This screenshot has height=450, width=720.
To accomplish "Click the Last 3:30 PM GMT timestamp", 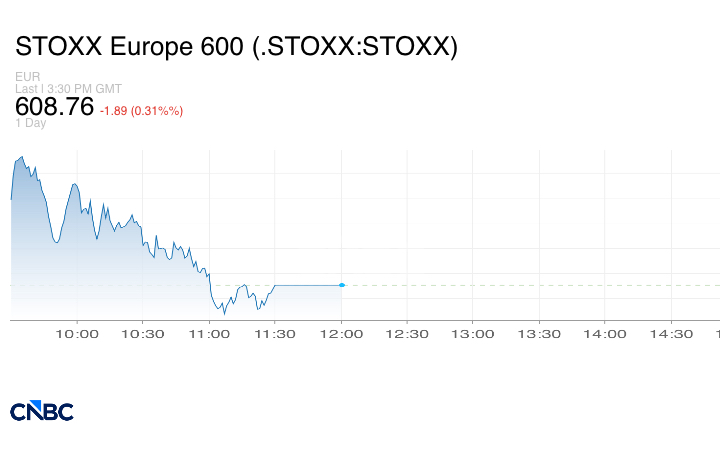I will 68,89.
